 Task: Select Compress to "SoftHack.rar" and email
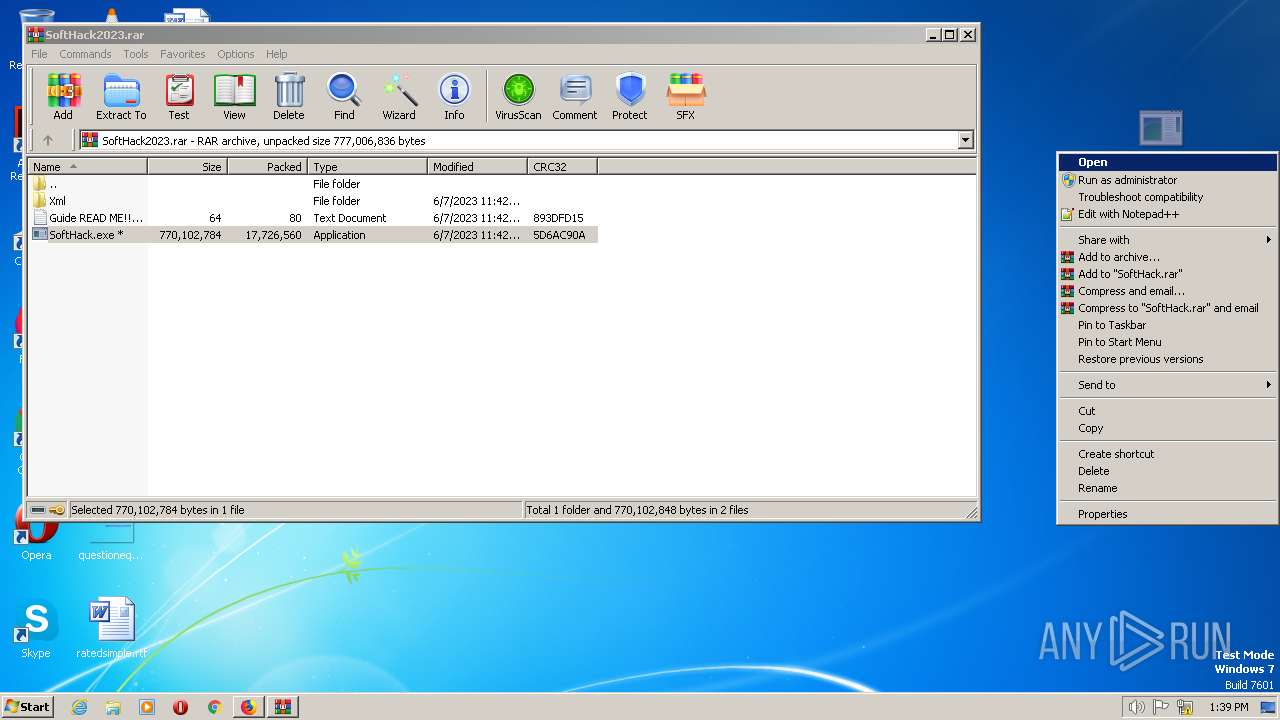click(x=1167, y=308)
